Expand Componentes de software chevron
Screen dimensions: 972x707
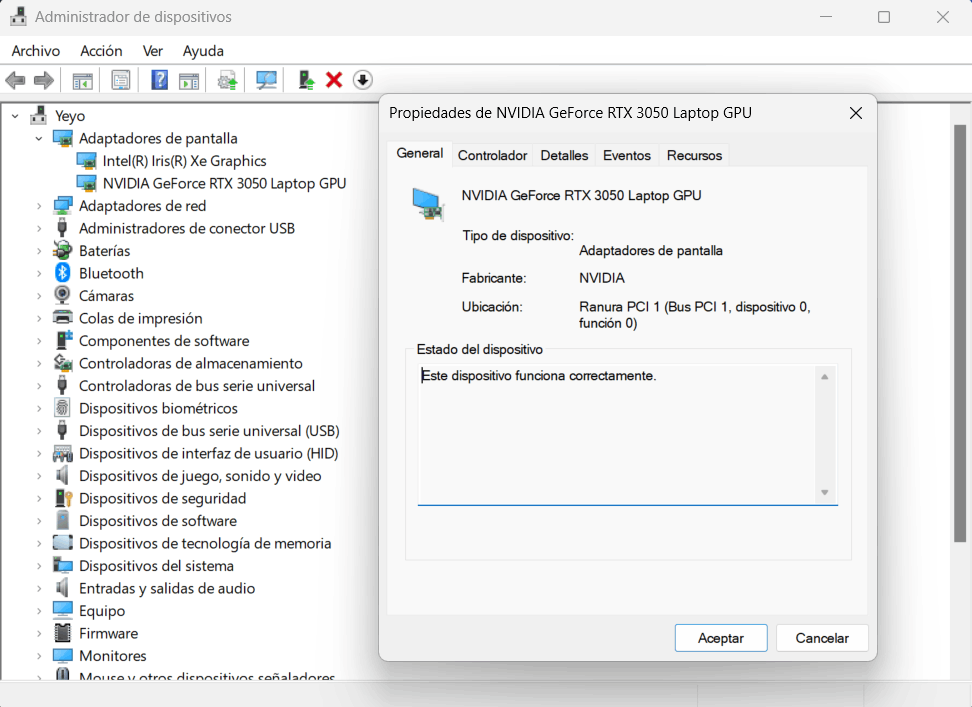[x=39, y=341]
